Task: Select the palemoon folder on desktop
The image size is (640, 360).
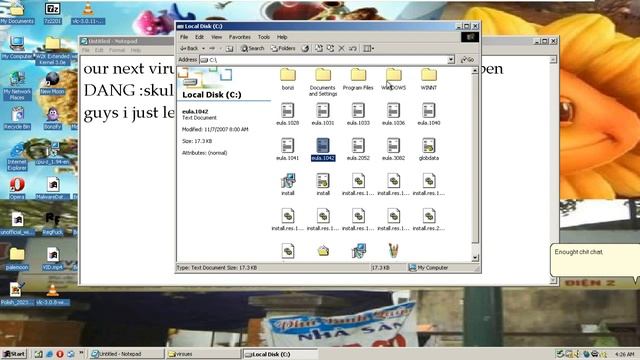Action: coord(17,259)
